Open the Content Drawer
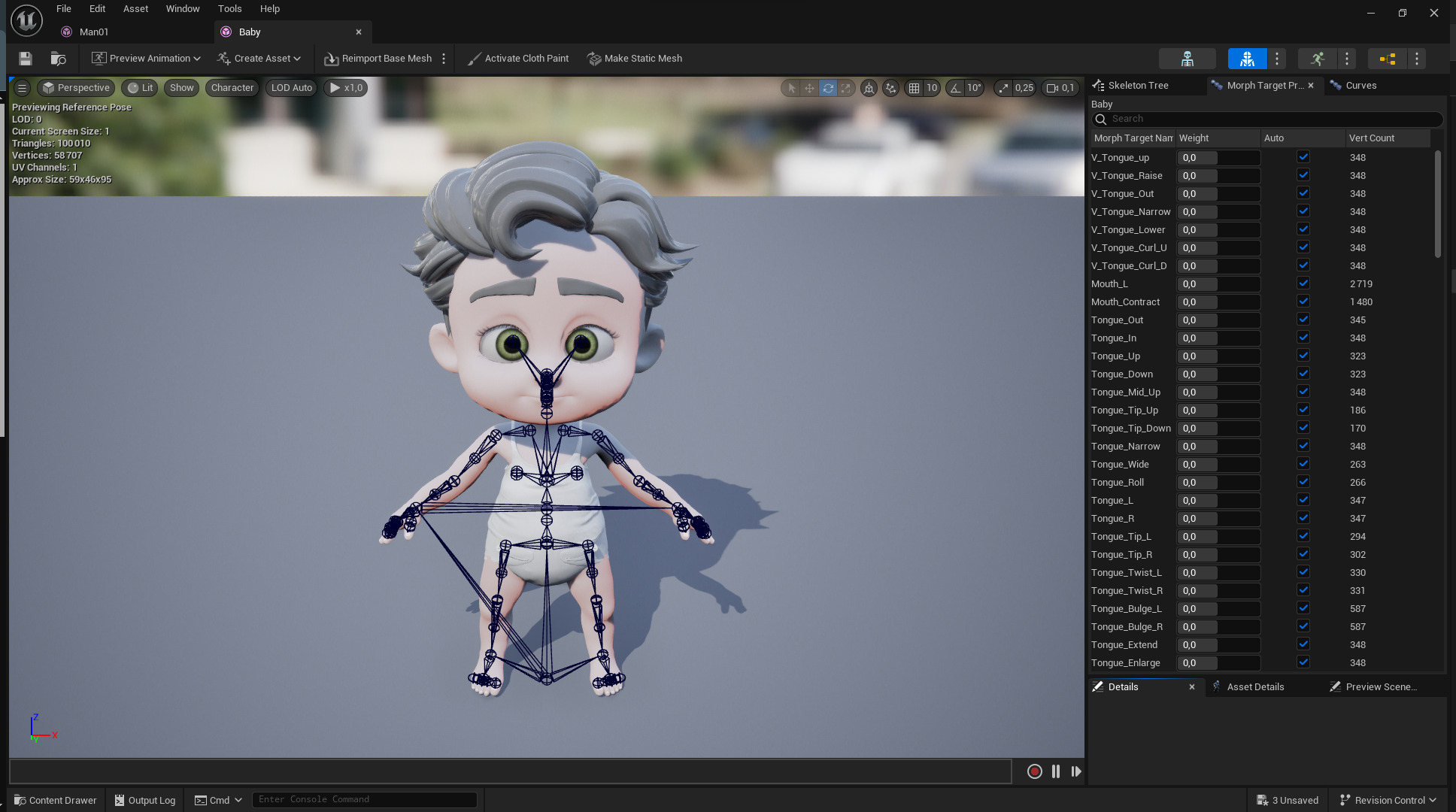Screen dimensions: 1456x812 56,800
